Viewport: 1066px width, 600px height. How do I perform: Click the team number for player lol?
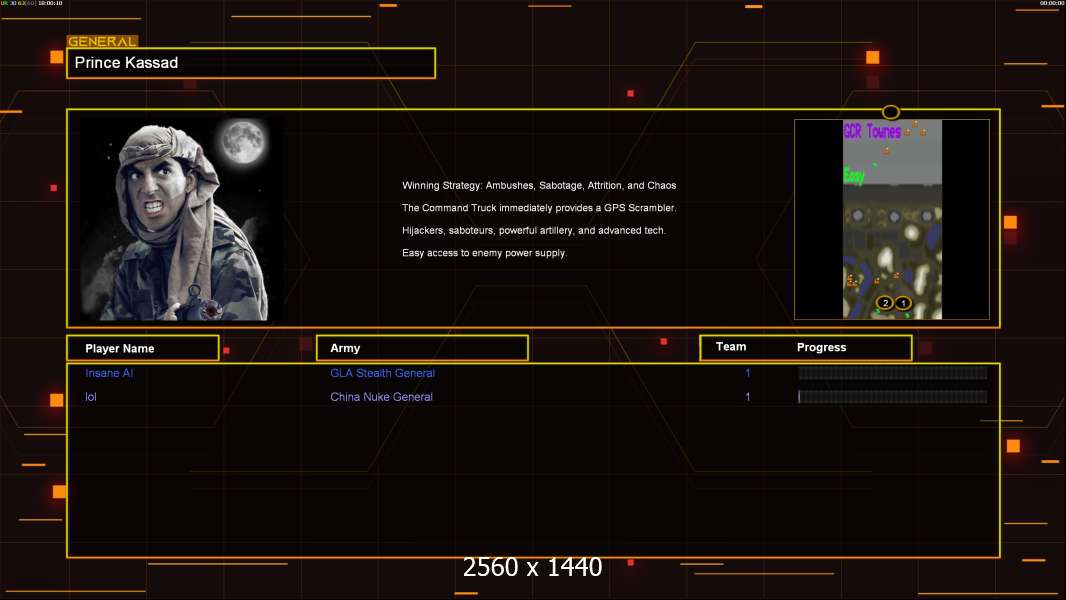click(x=747, y=397)
